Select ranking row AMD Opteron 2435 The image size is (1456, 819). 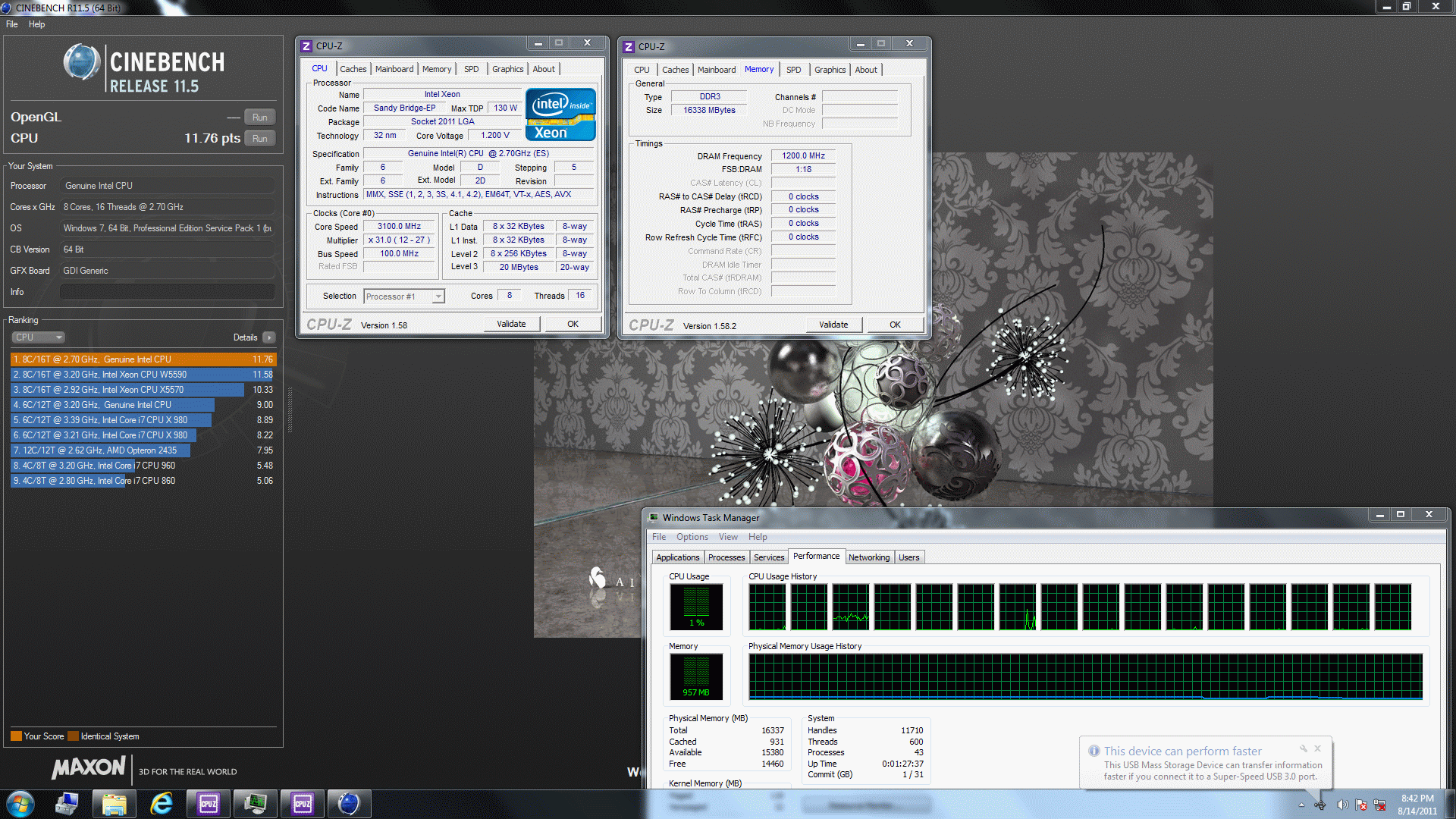pyautogui.click(x=143, y=450)
